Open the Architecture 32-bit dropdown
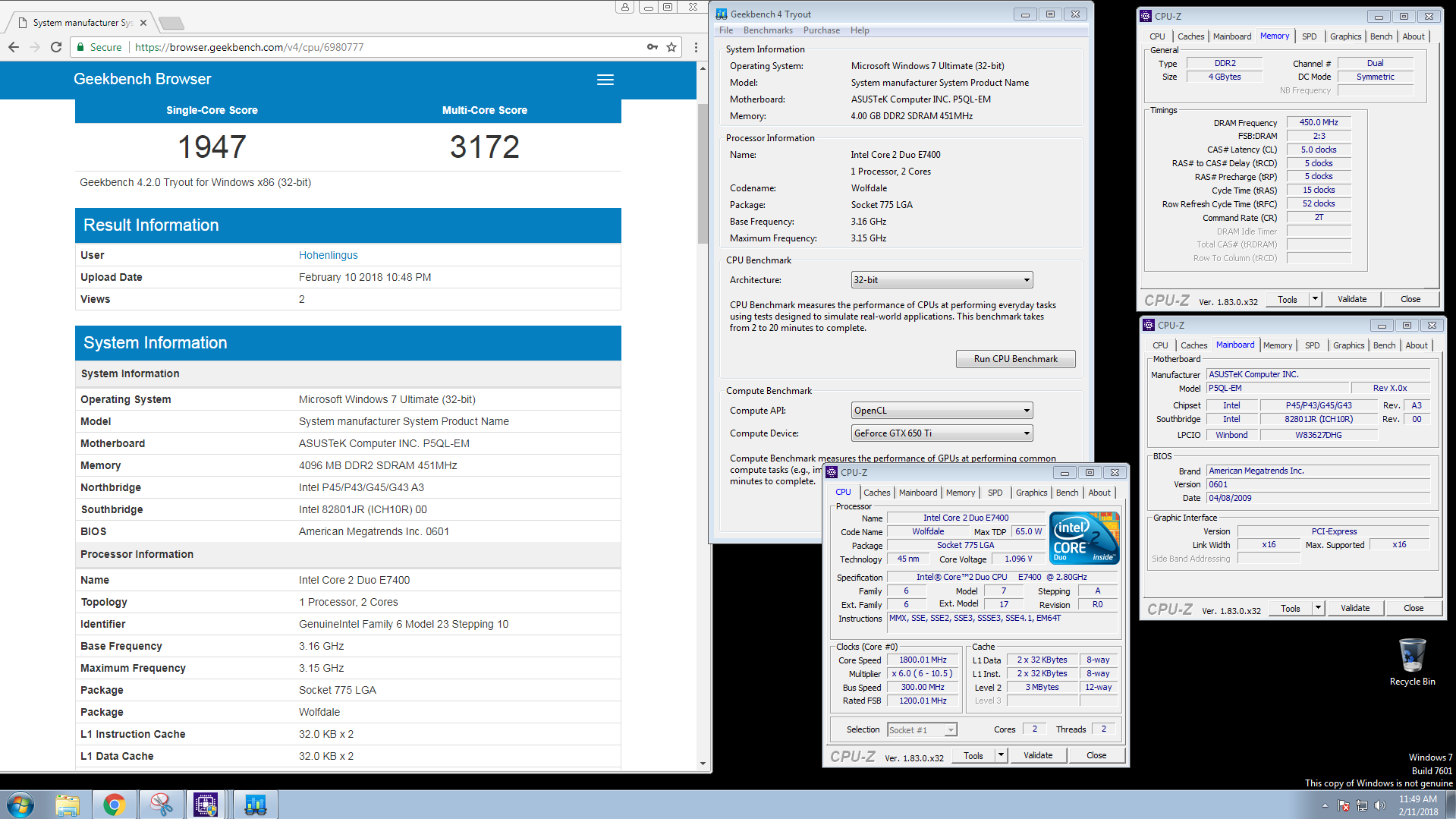Image resolution: width=1456 pixels, height=819 pixels. [942, 280]
